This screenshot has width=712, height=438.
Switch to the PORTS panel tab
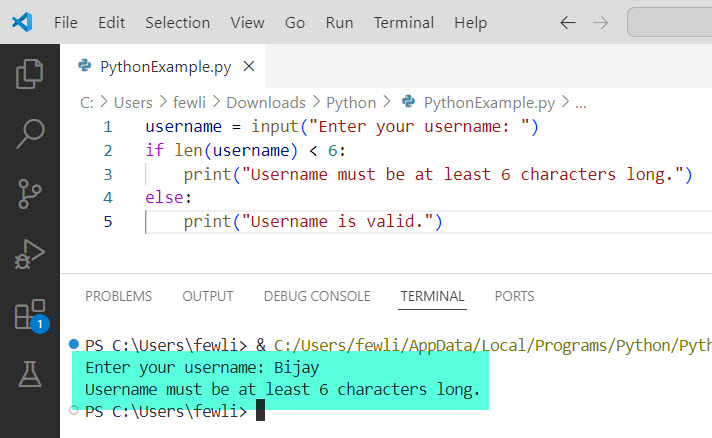(x=514, y=296)
